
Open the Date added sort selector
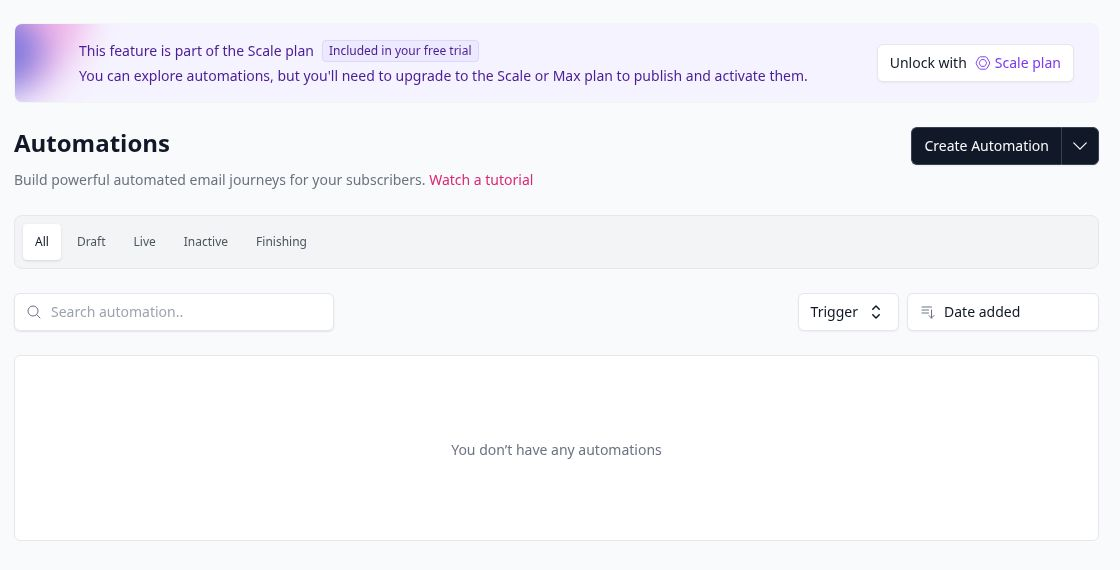pyautogui.click(x=1002, y=312)
